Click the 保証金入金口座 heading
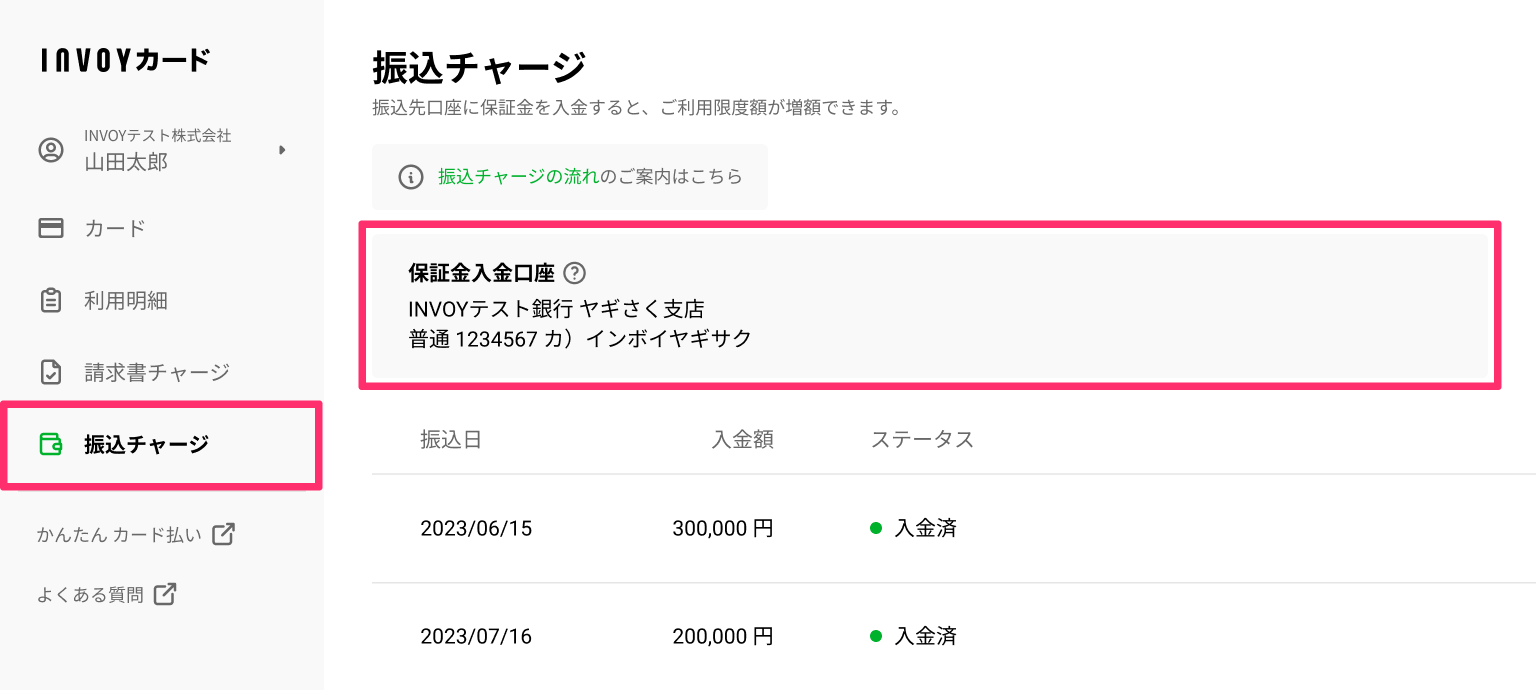 point(482,272)
